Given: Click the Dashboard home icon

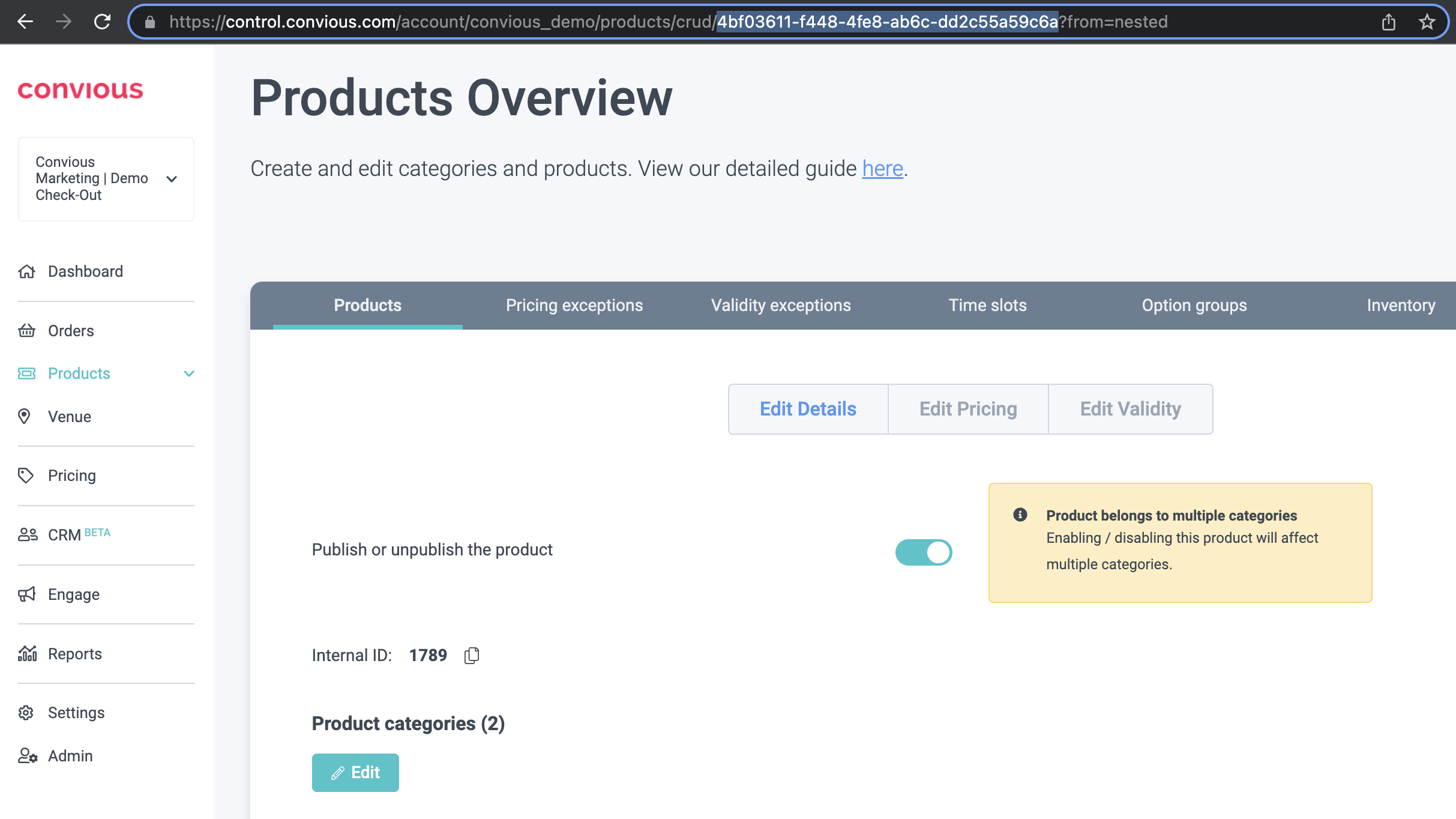Looking at the screenshot, I should click(x=26, y=271).
